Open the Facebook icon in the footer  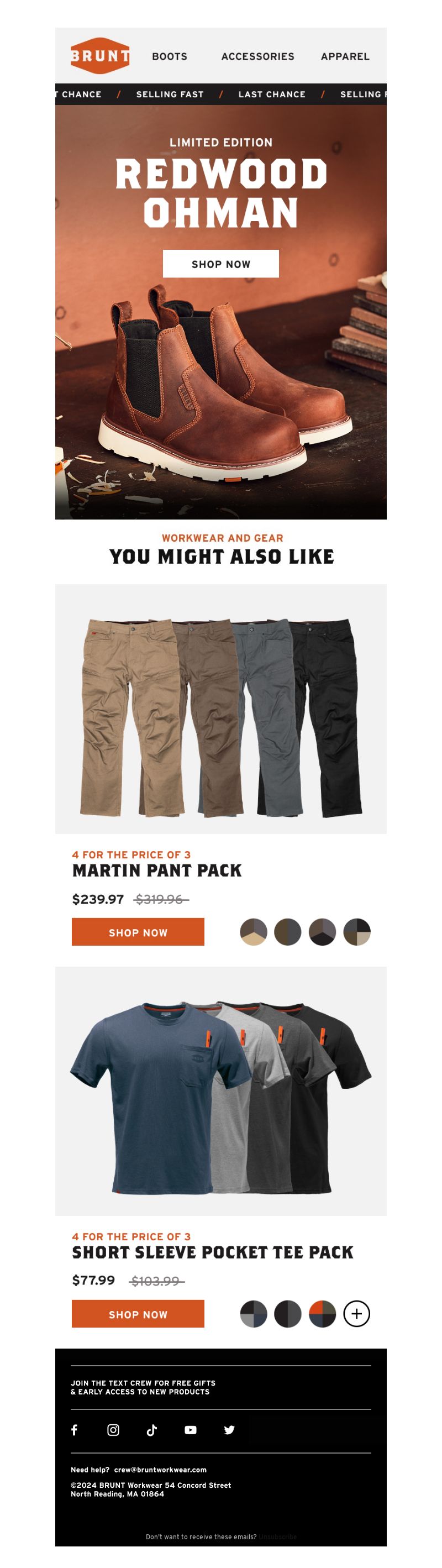pos(74,1430)
